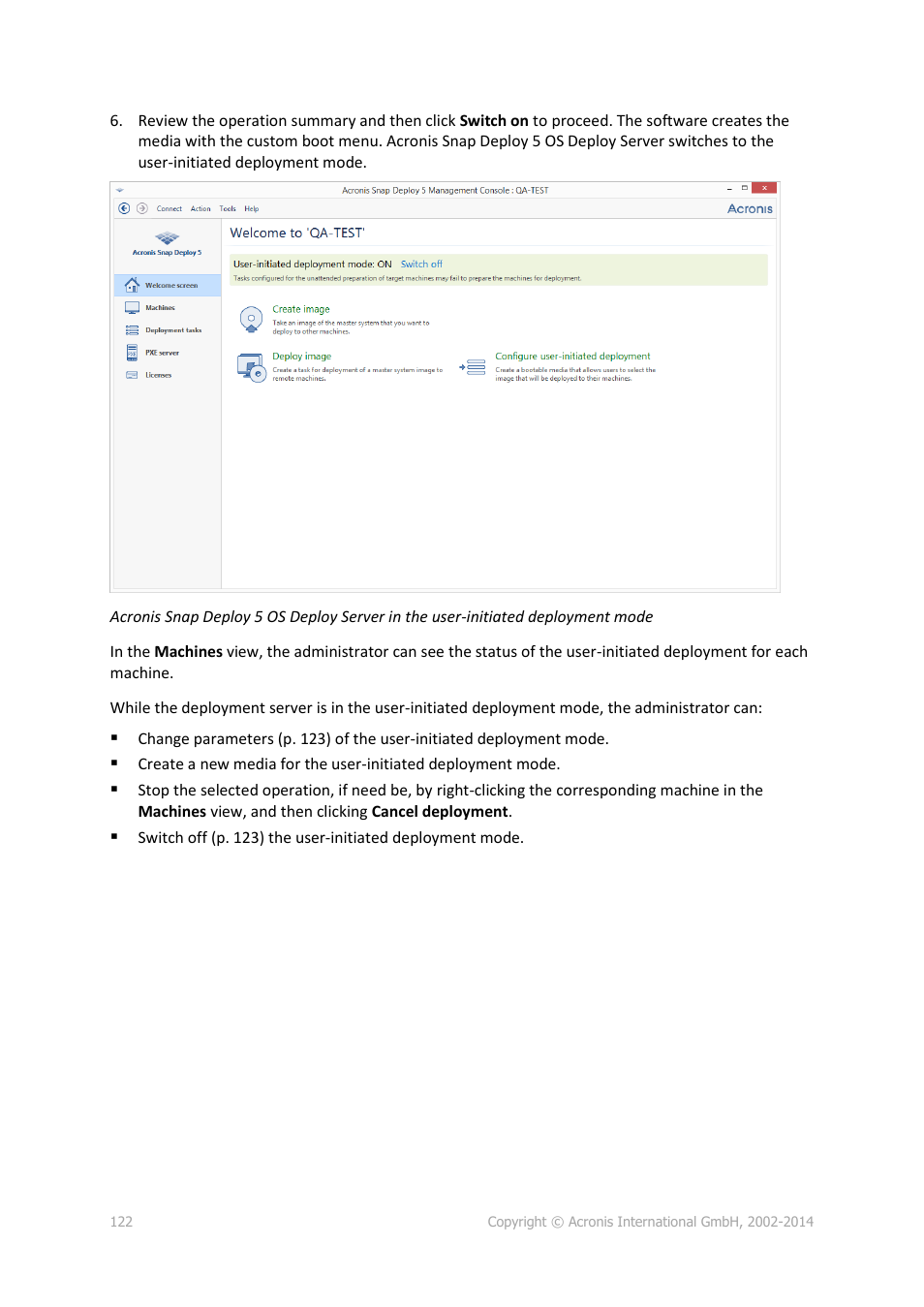This screenshot has height=1307, width=924.
Task: Click the forward navigation arrow in the console
Action: click(x=142, y=208)
